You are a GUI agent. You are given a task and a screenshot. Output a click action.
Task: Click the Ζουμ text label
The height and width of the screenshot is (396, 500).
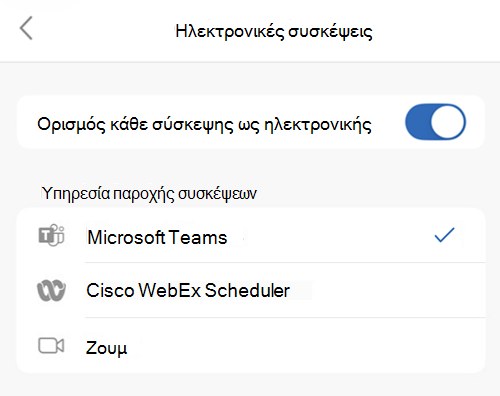106,348
